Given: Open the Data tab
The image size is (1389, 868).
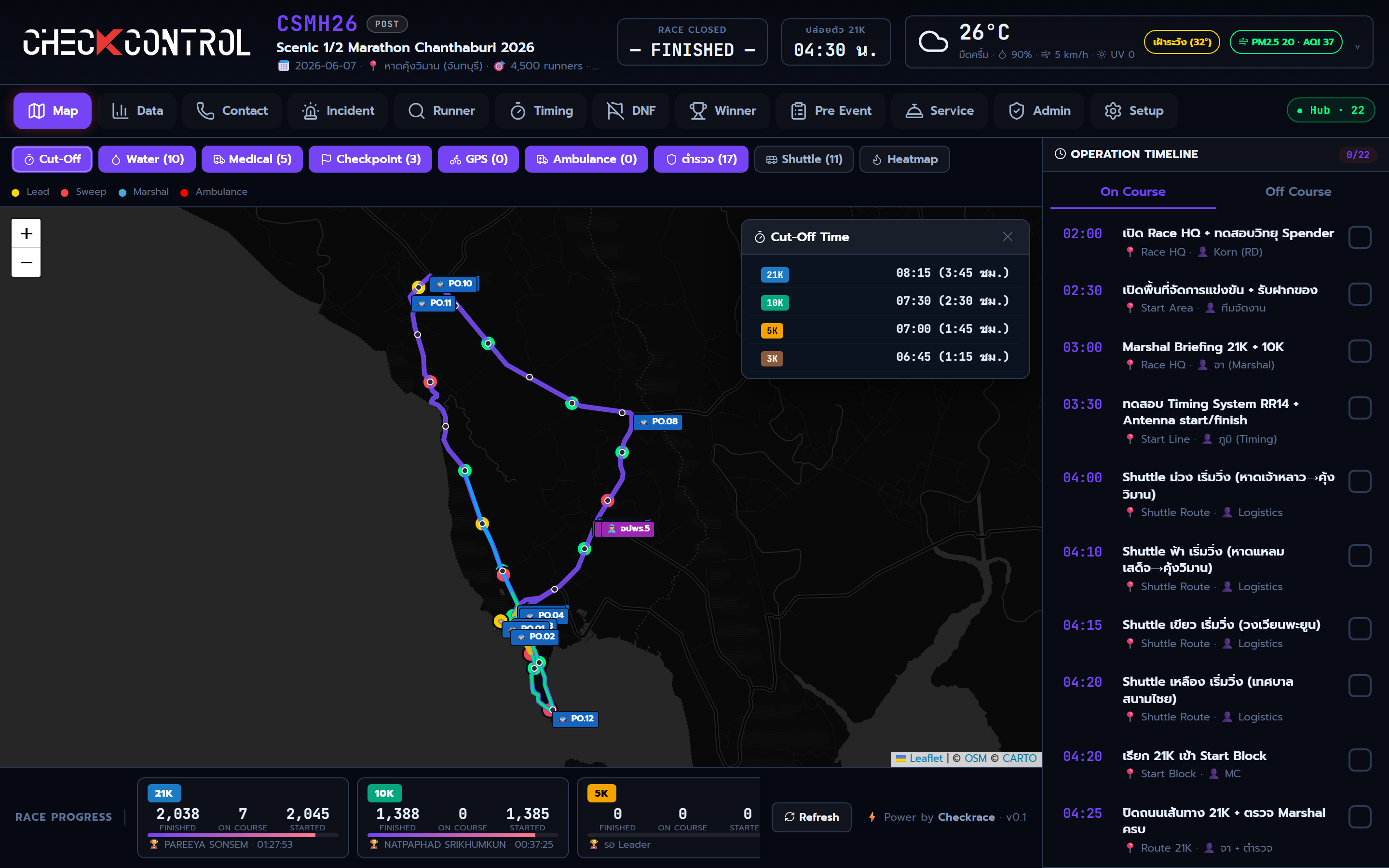Looking at the screenshot, I should (x=137, y=111).
